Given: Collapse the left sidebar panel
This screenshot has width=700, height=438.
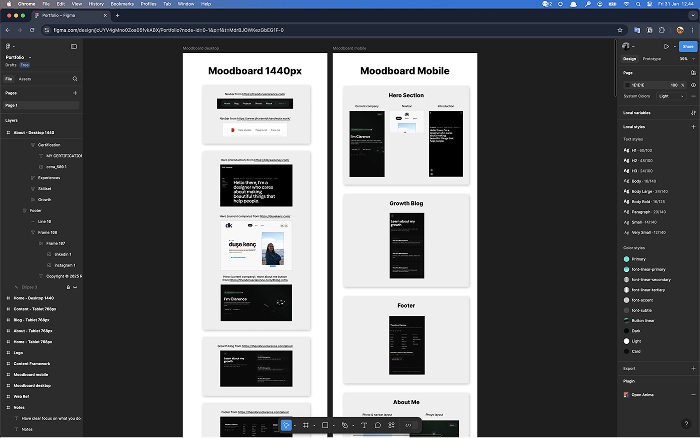Looking at the screenshot, I should (74, 46).
